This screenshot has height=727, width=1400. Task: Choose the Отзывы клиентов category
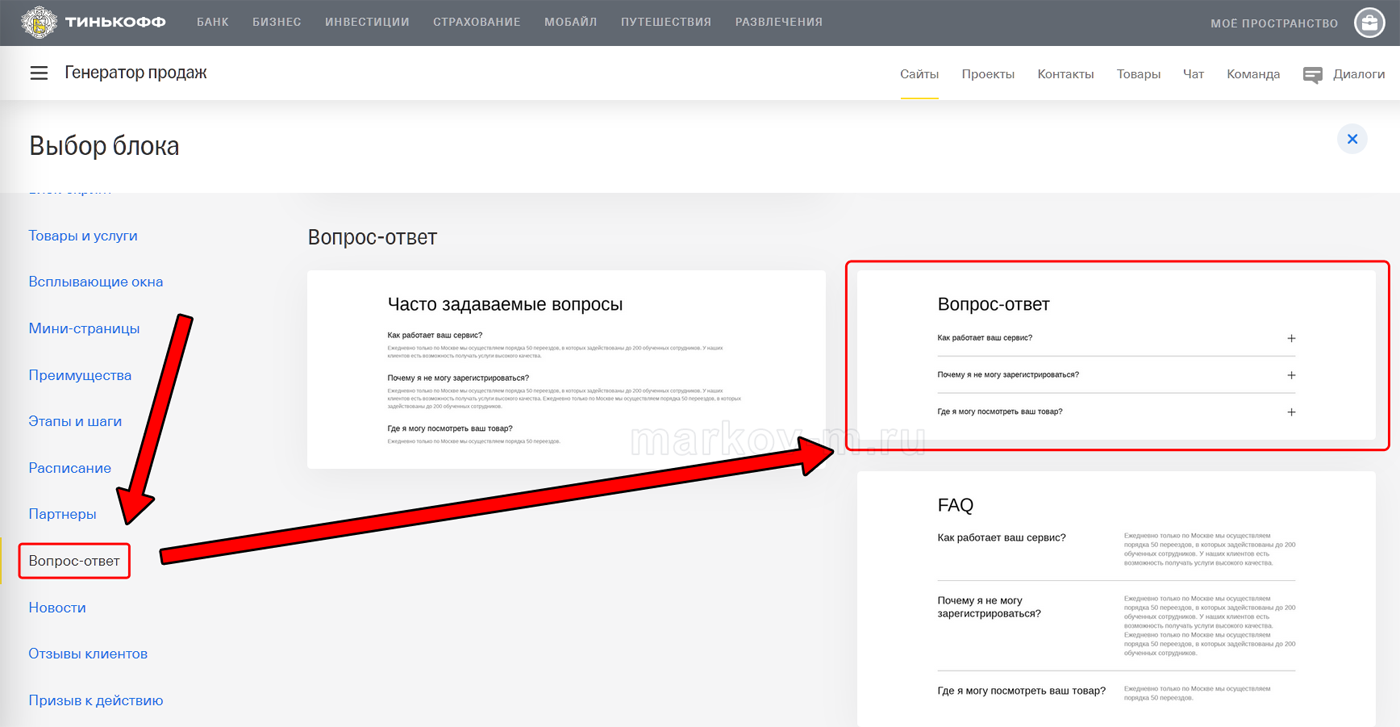tap(88, 654)
